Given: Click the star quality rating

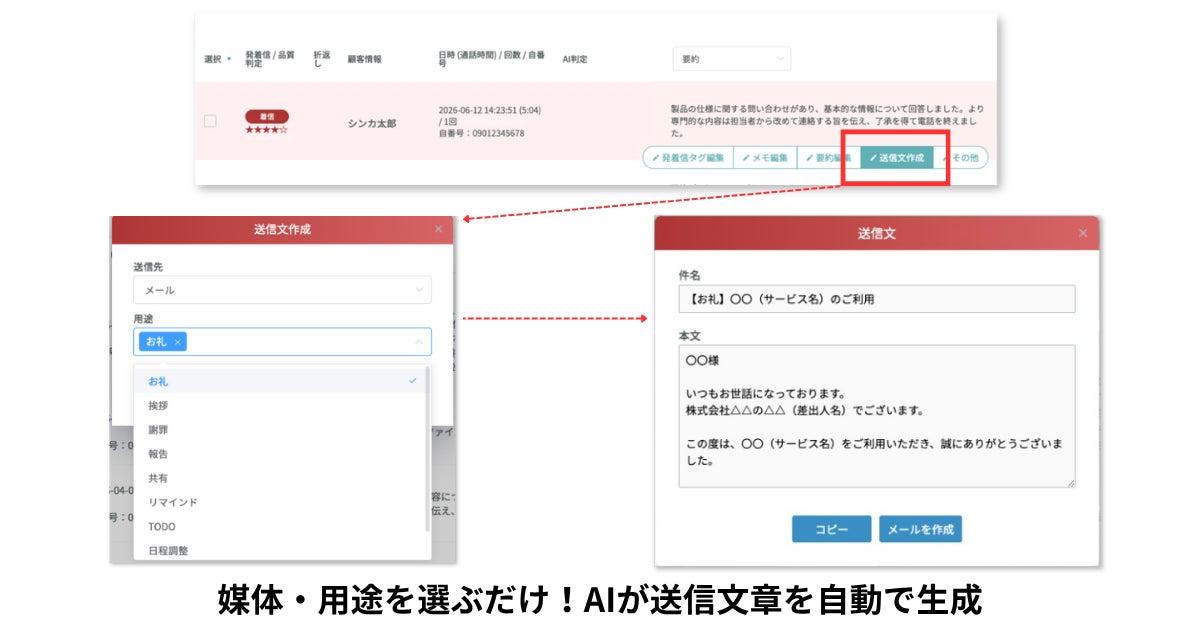Looking at the screenshot, I should (x=267, y=130).
